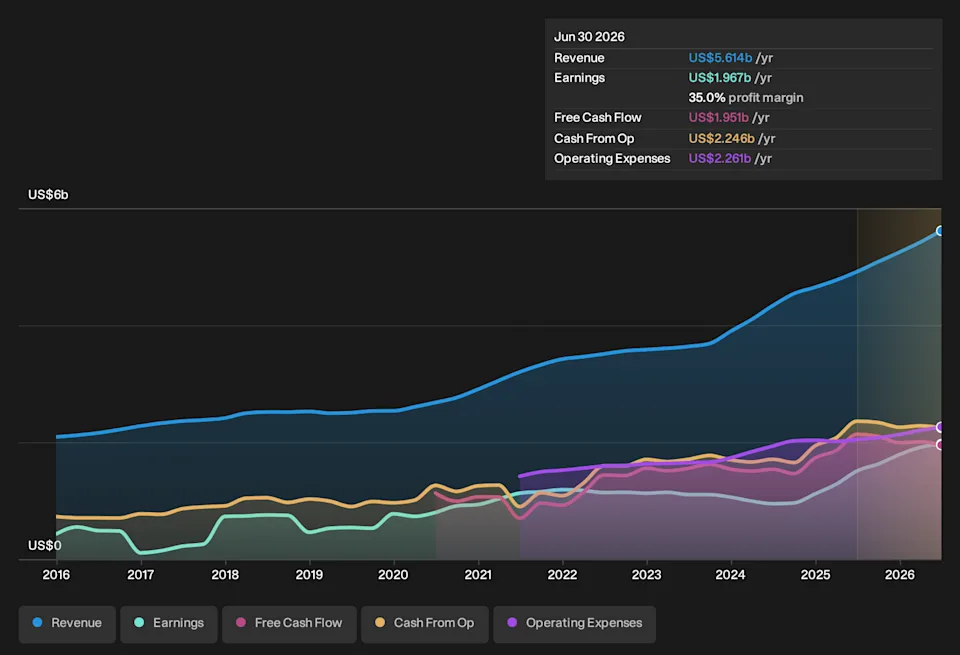Select the tooltip date 'Jun 30 2026'
The height and width of the screenshot is (655, 960).
click(589, 37)
